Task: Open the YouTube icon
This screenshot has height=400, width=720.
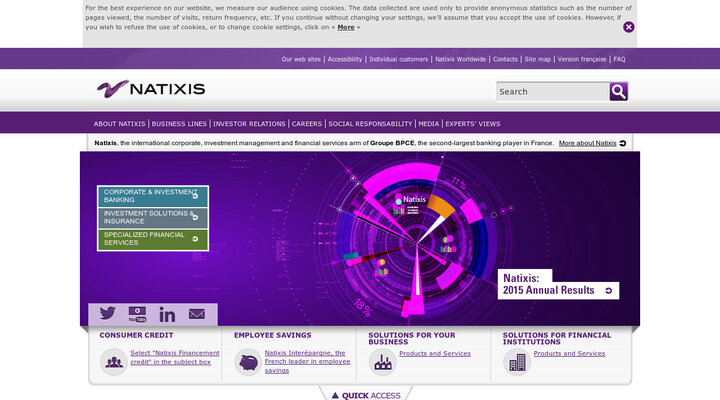Action: pyautogui.click(x=137, y=314)
